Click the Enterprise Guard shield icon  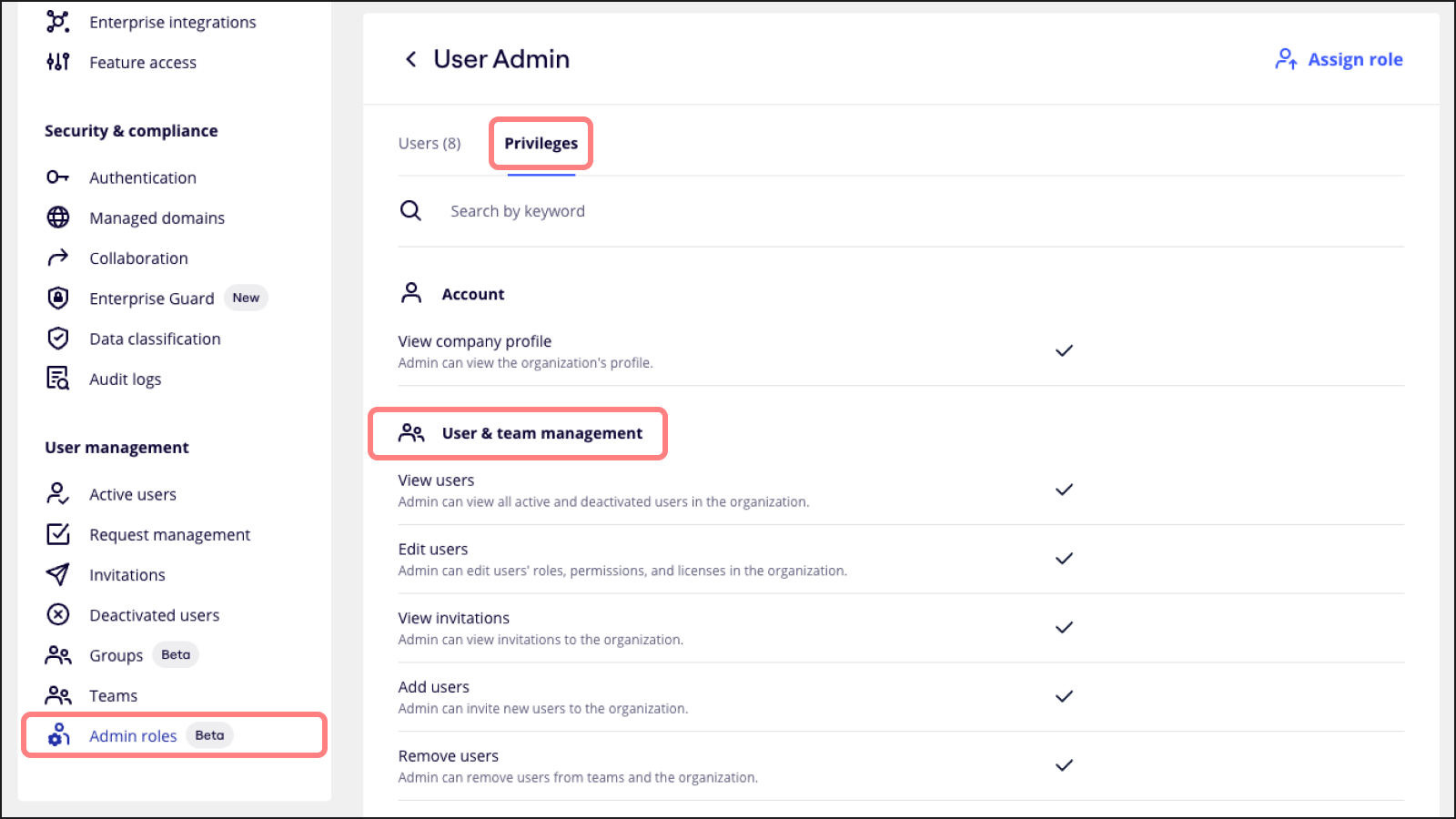(57, 298)
